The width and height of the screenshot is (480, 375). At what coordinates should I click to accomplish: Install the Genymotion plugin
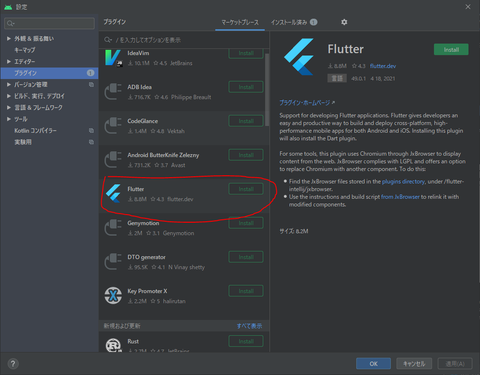[x=246, y=223]
